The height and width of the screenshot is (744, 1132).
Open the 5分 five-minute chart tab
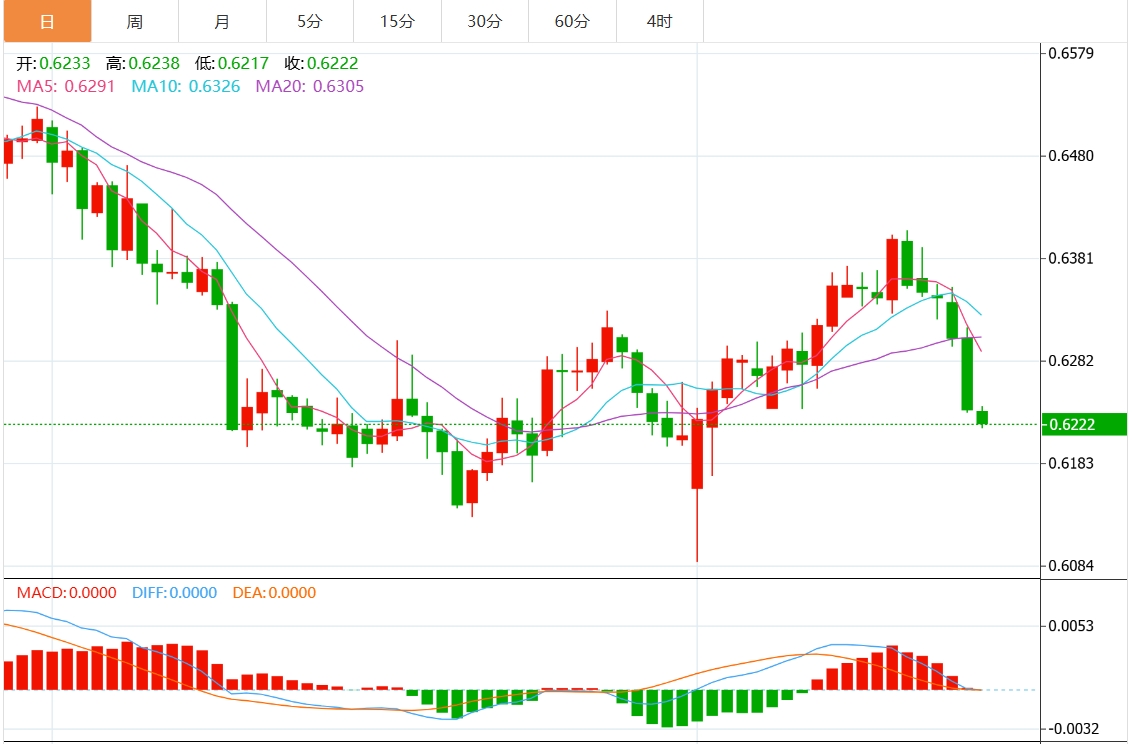tap(310, 22)
